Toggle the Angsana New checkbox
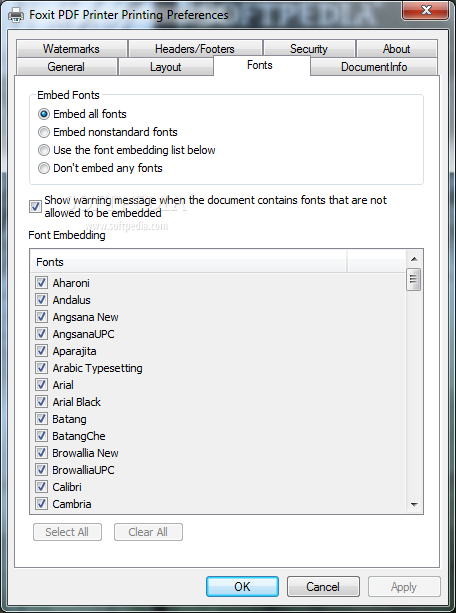Screen dimensions: 456x613 click(x=41, y=316)
